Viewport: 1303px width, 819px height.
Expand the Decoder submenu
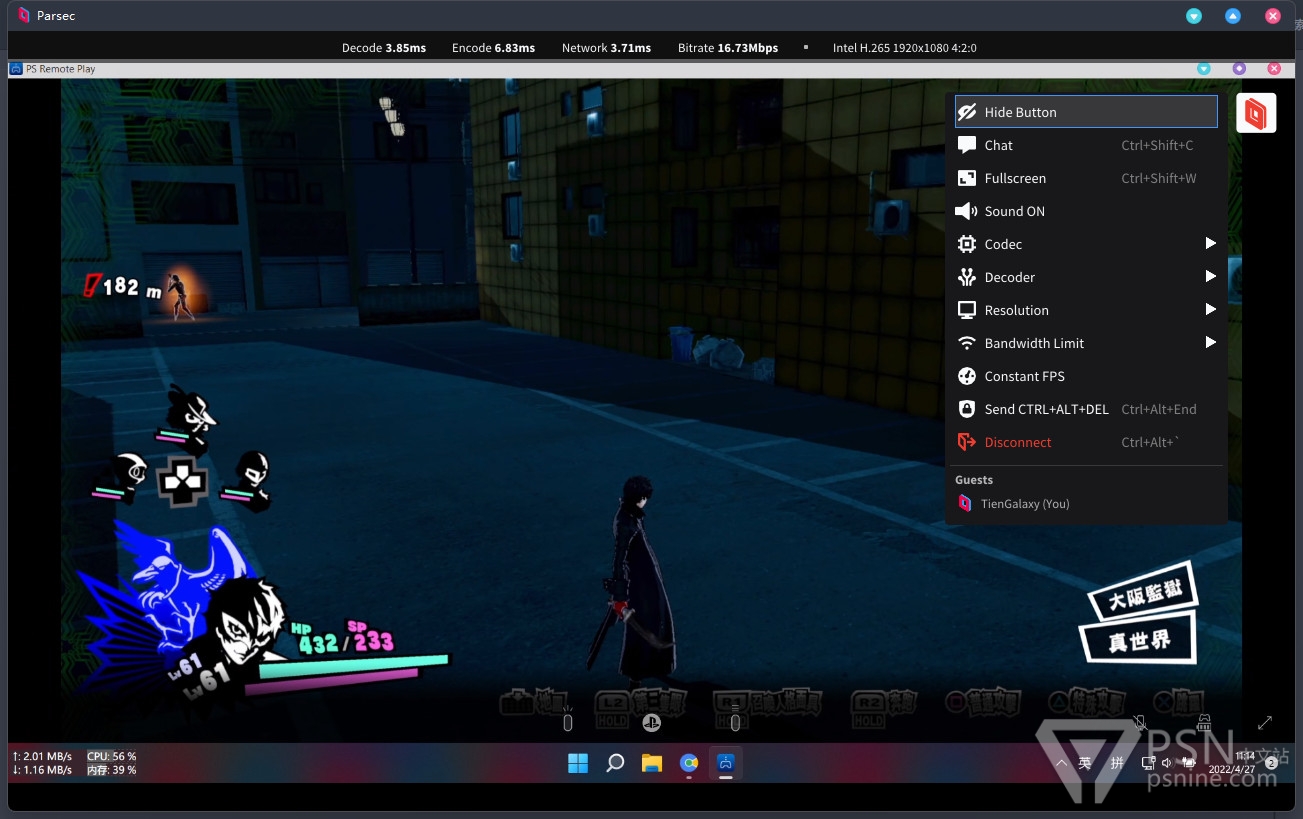coord(1086,277)
